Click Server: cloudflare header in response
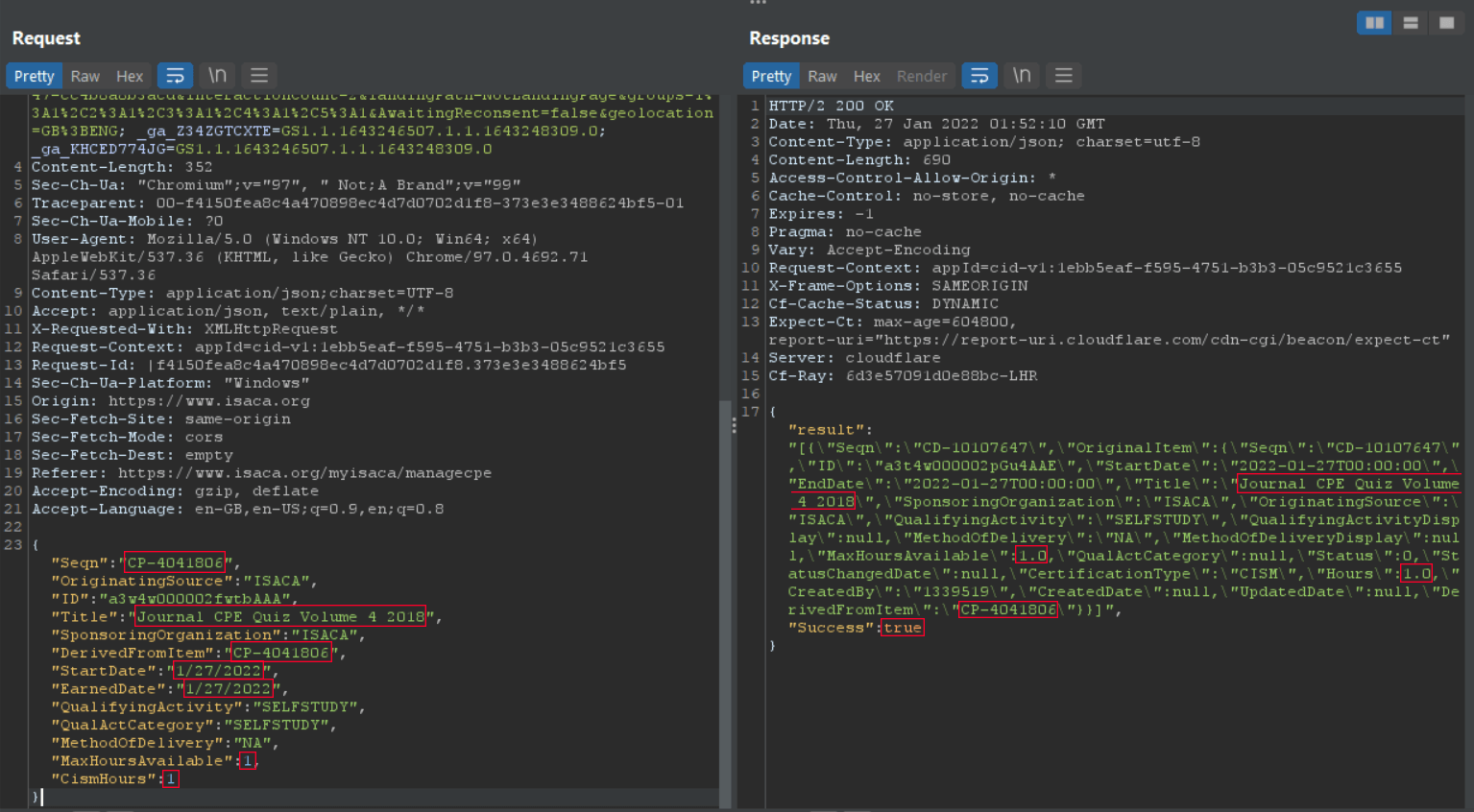This screenshot has width=1474, height=812. [855, 358]
